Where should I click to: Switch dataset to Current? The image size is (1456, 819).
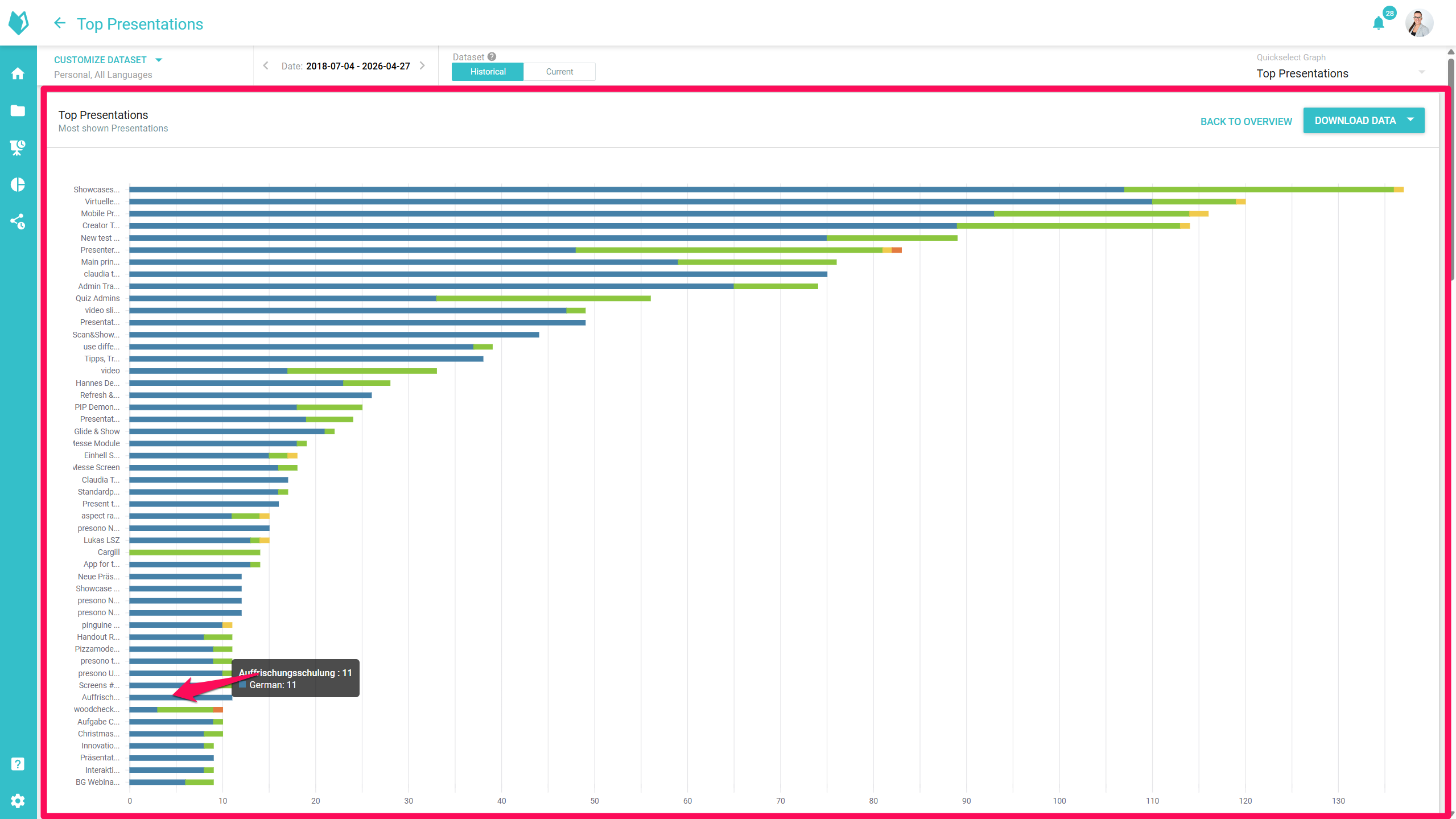point(559,72)
